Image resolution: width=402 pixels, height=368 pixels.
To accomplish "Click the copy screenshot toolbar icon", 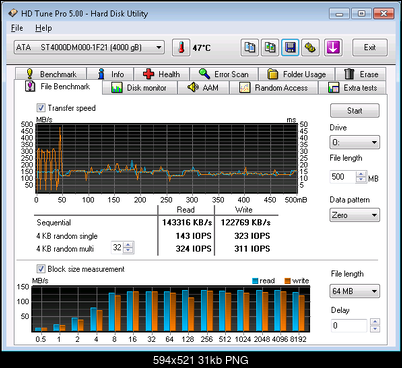I will click(x=270, y=48).
